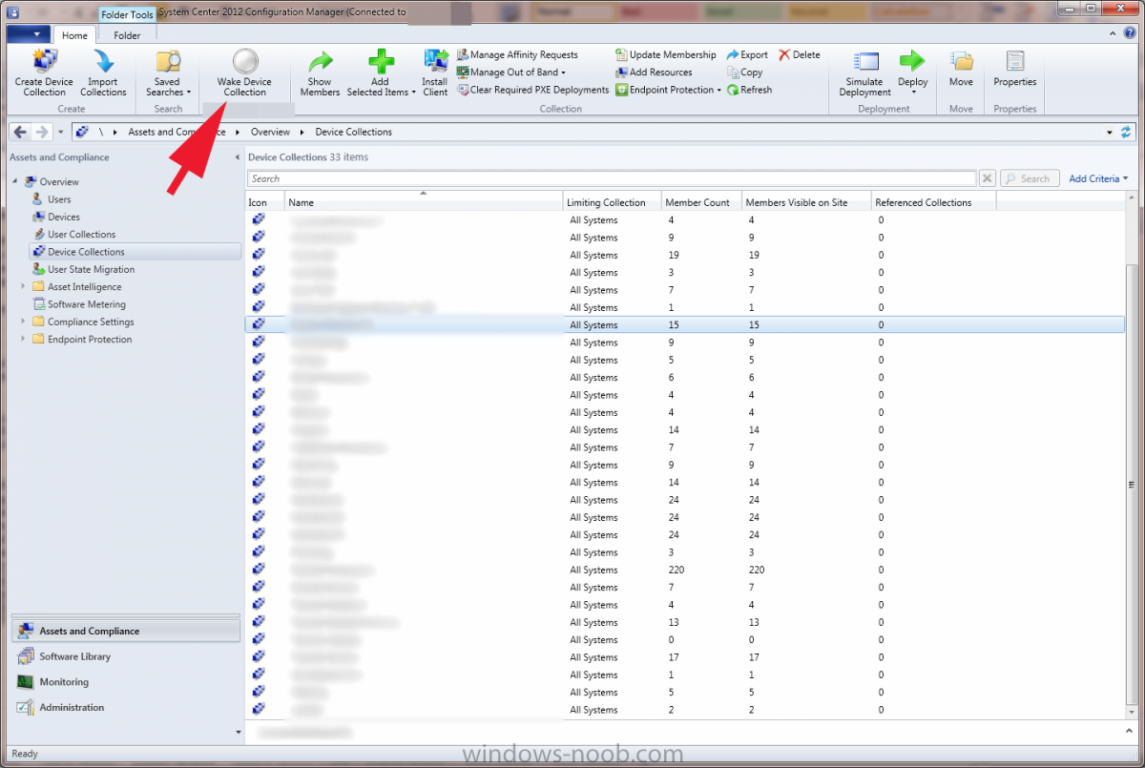Screen dimensions: 1145x768
Task: Click the Create Device Collection icon
Action: coord(44,72)
